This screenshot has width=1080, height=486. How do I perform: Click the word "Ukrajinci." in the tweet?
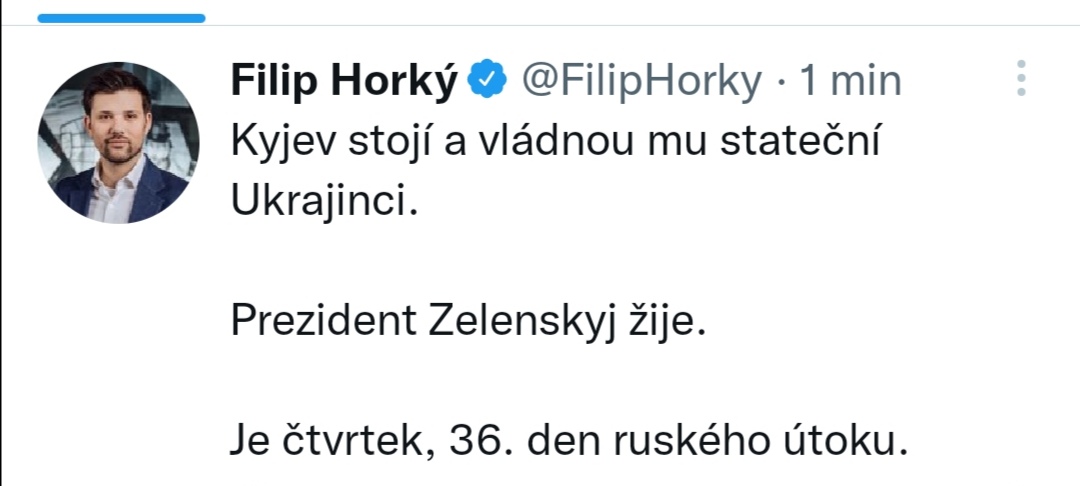322,202
